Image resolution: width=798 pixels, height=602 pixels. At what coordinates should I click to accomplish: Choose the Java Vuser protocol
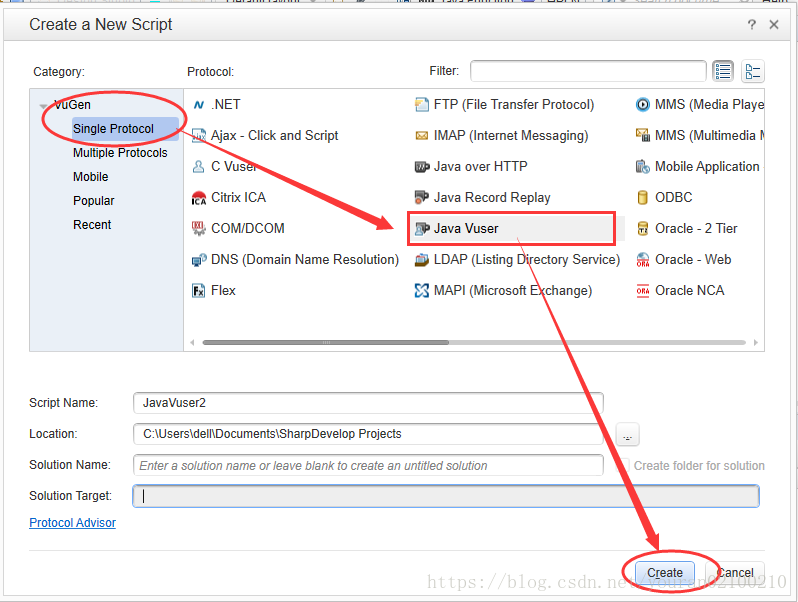pyautogui.click(x=511, y=228)
